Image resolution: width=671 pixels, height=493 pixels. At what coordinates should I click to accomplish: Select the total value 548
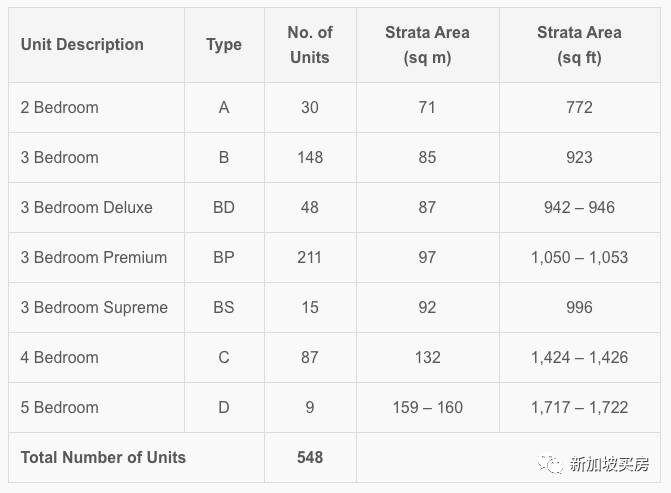310,457
